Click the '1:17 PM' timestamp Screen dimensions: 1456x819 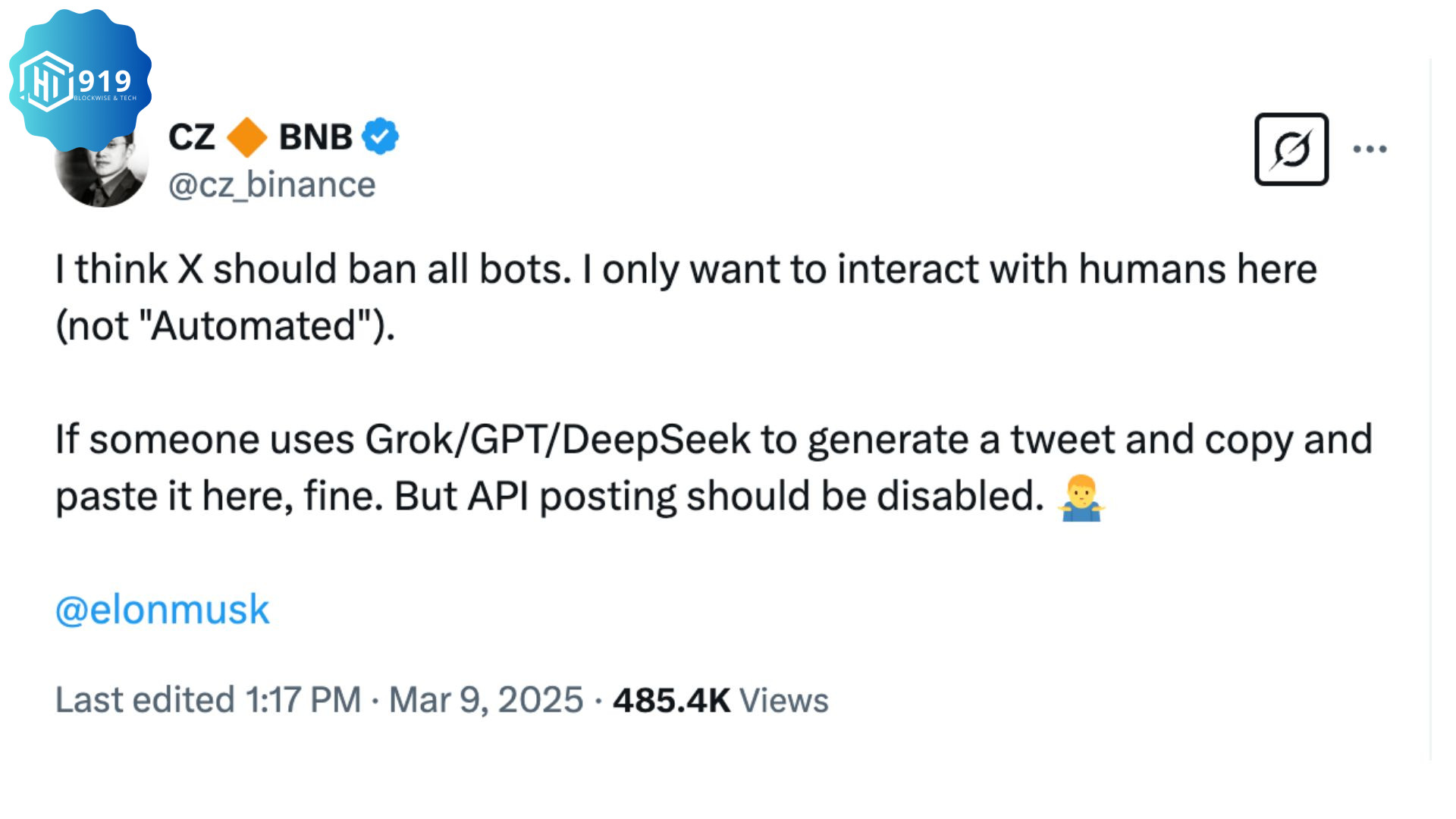click(x=303, y=699)
